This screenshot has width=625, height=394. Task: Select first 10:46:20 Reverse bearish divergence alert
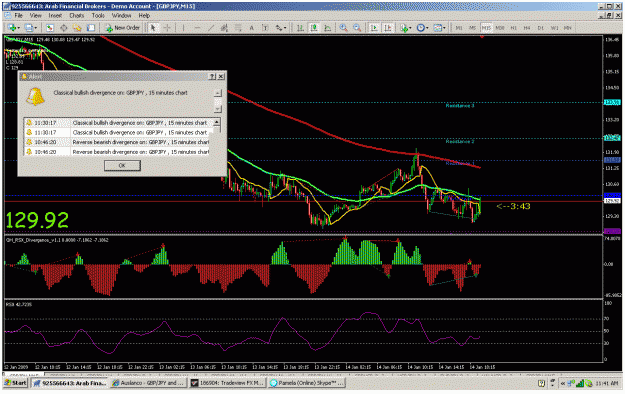pos(117,142)
